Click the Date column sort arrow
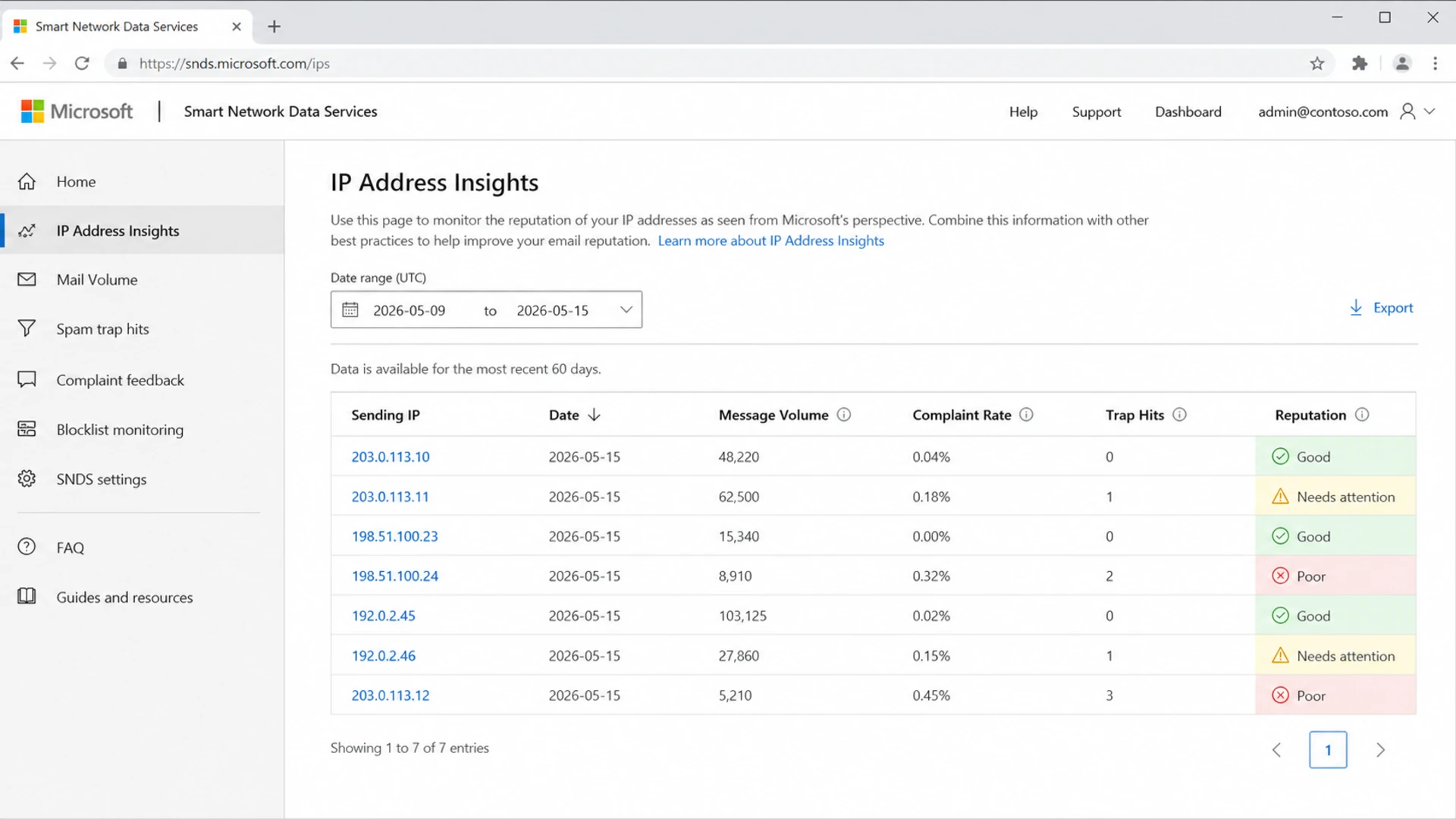This screenshot has height=819, width=1456. click(595, 415)
